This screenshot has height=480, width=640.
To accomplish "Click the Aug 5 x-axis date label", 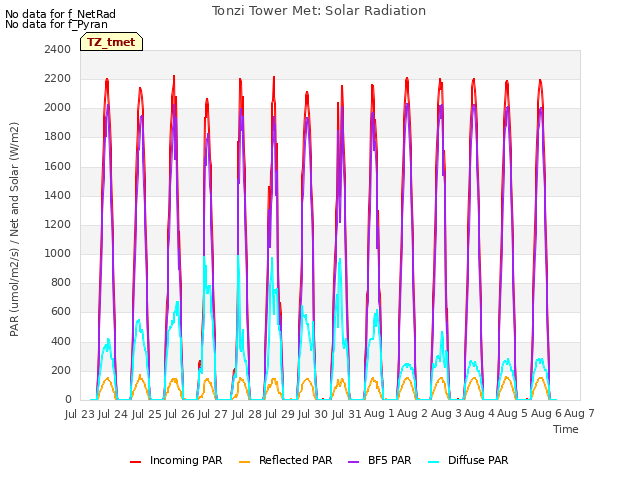I will [x=513, y=414].
